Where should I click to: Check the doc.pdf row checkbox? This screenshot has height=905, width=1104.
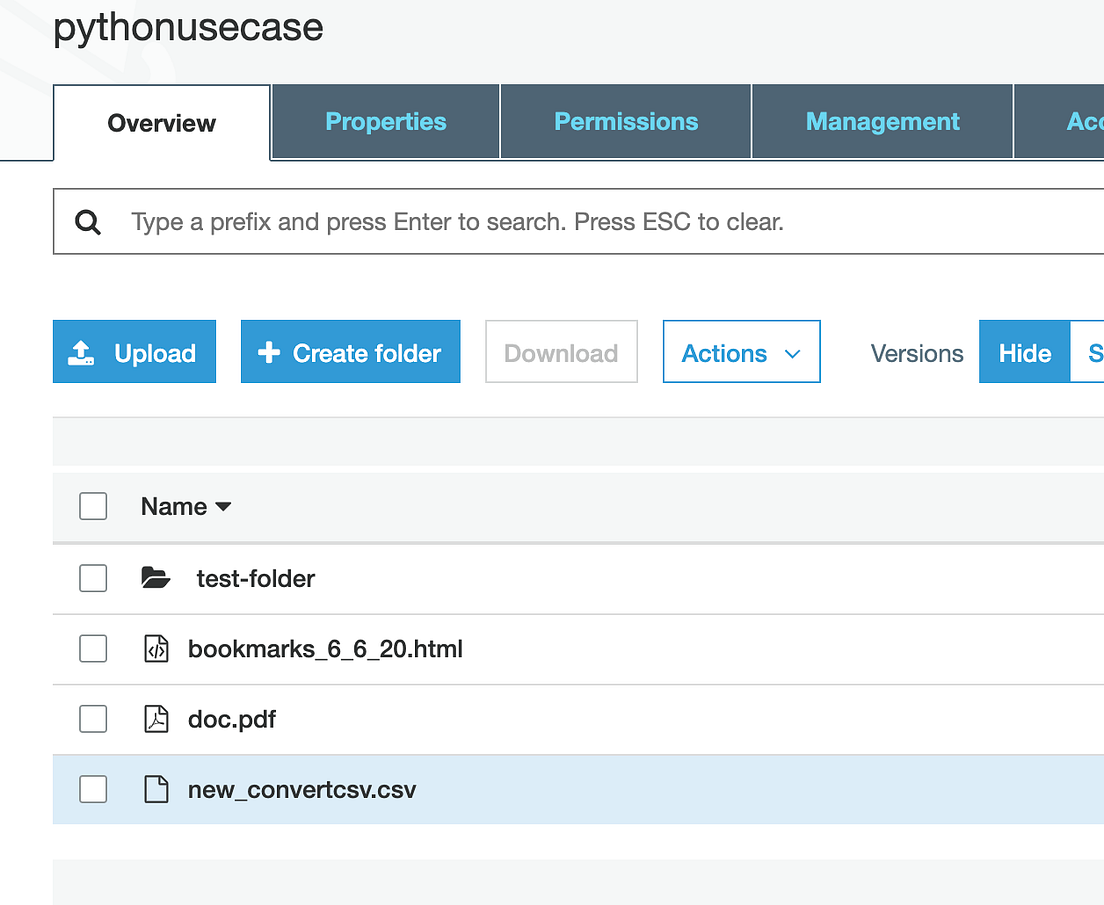[x=93, y=719]
